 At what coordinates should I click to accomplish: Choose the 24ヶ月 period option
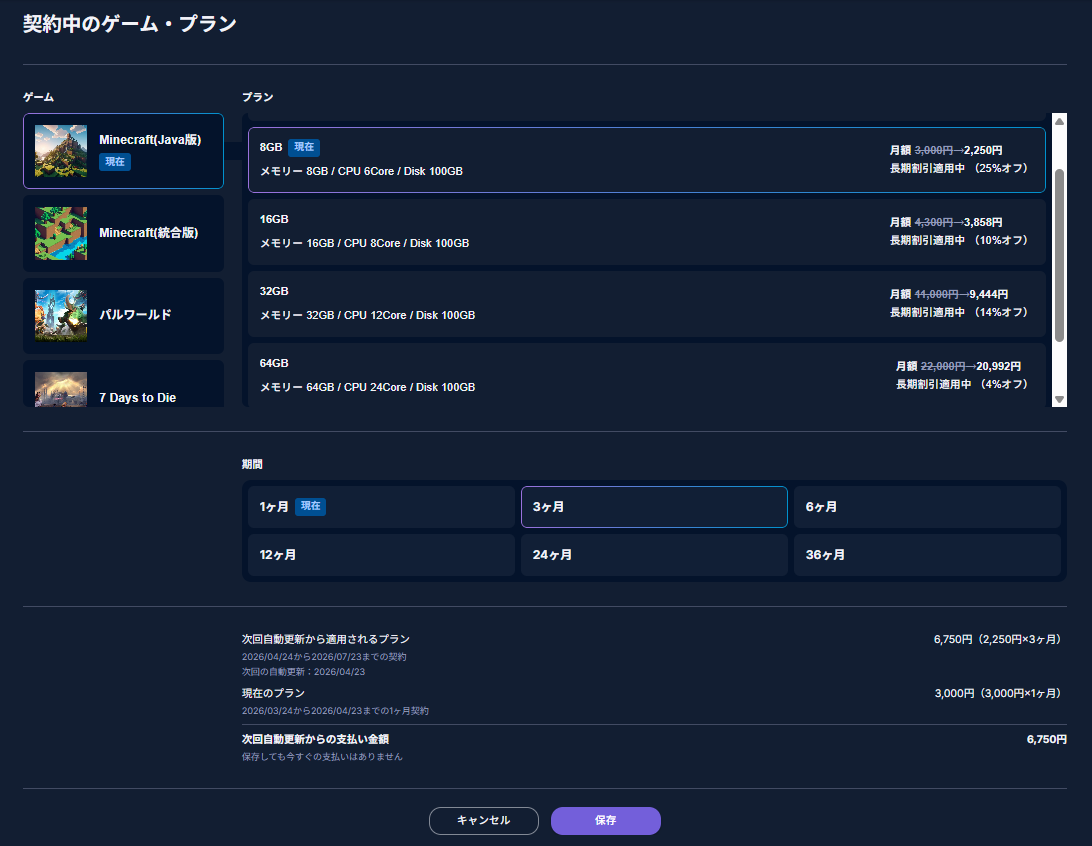pyautogui.click(x=654, y=555)
